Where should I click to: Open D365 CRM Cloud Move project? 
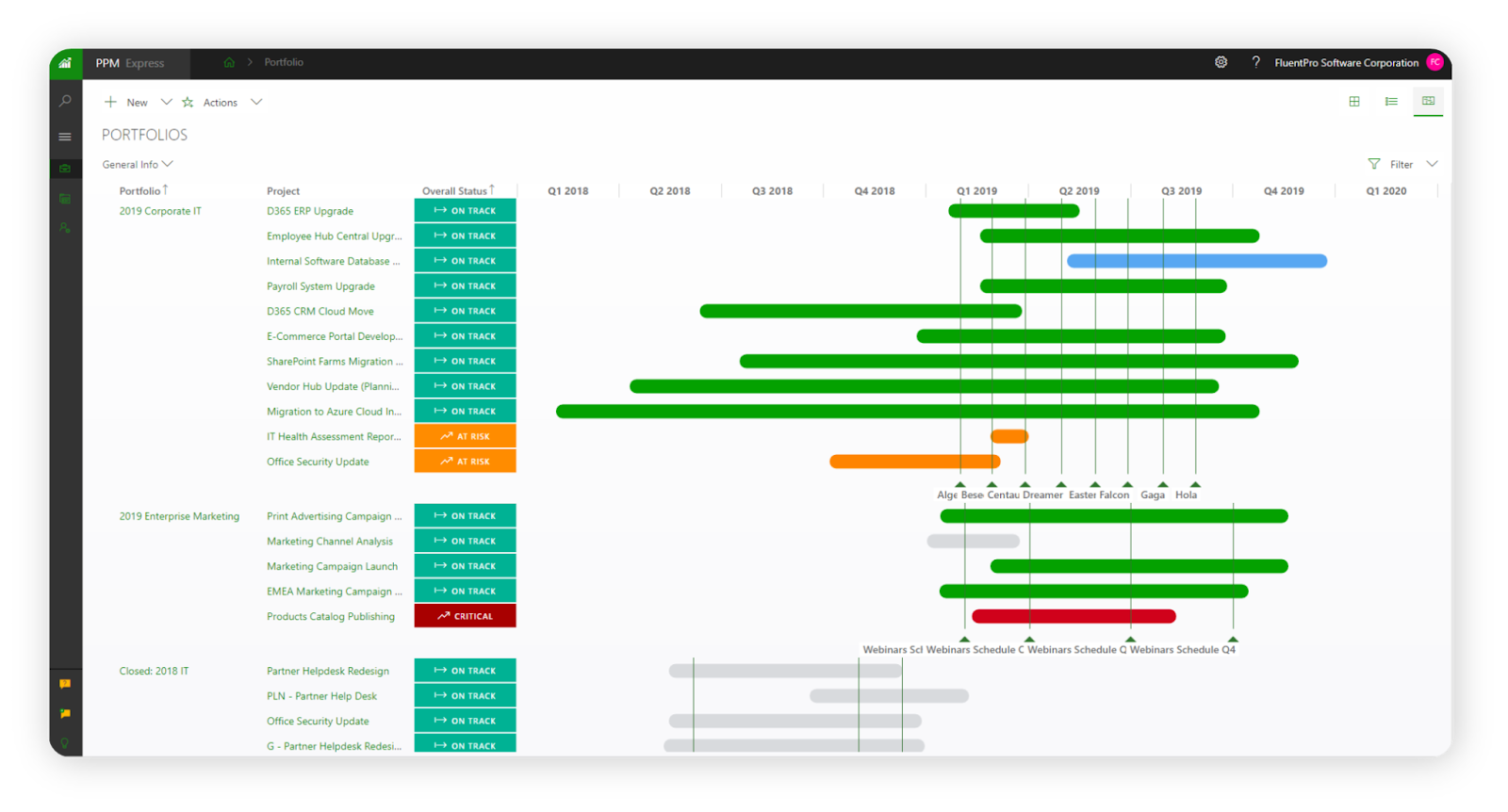320,311
